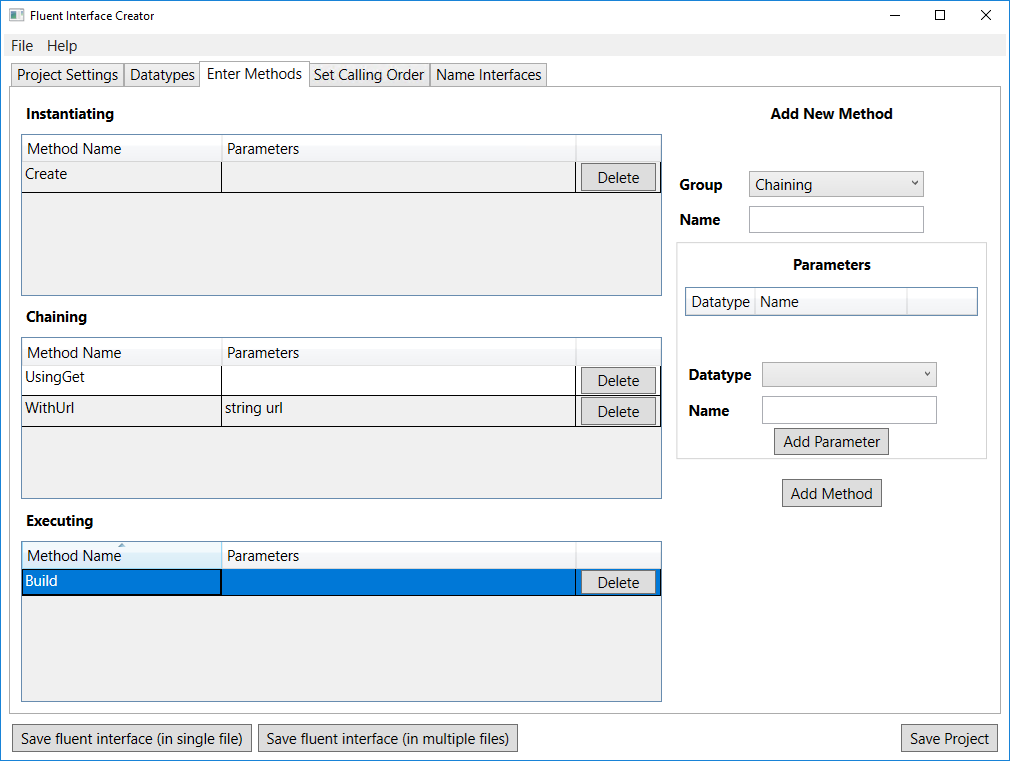Switch to the Project Settings tab

[x=68, y=75]
